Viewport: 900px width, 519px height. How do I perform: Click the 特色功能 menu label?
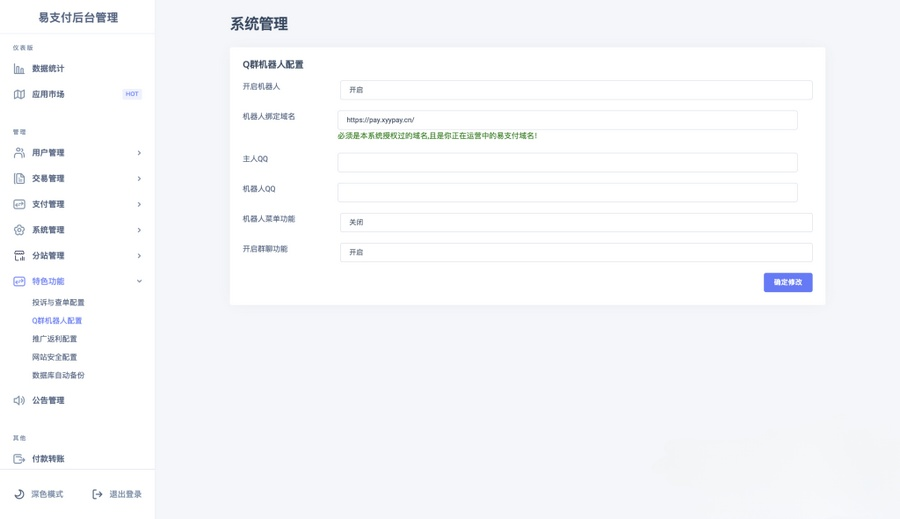48,281
